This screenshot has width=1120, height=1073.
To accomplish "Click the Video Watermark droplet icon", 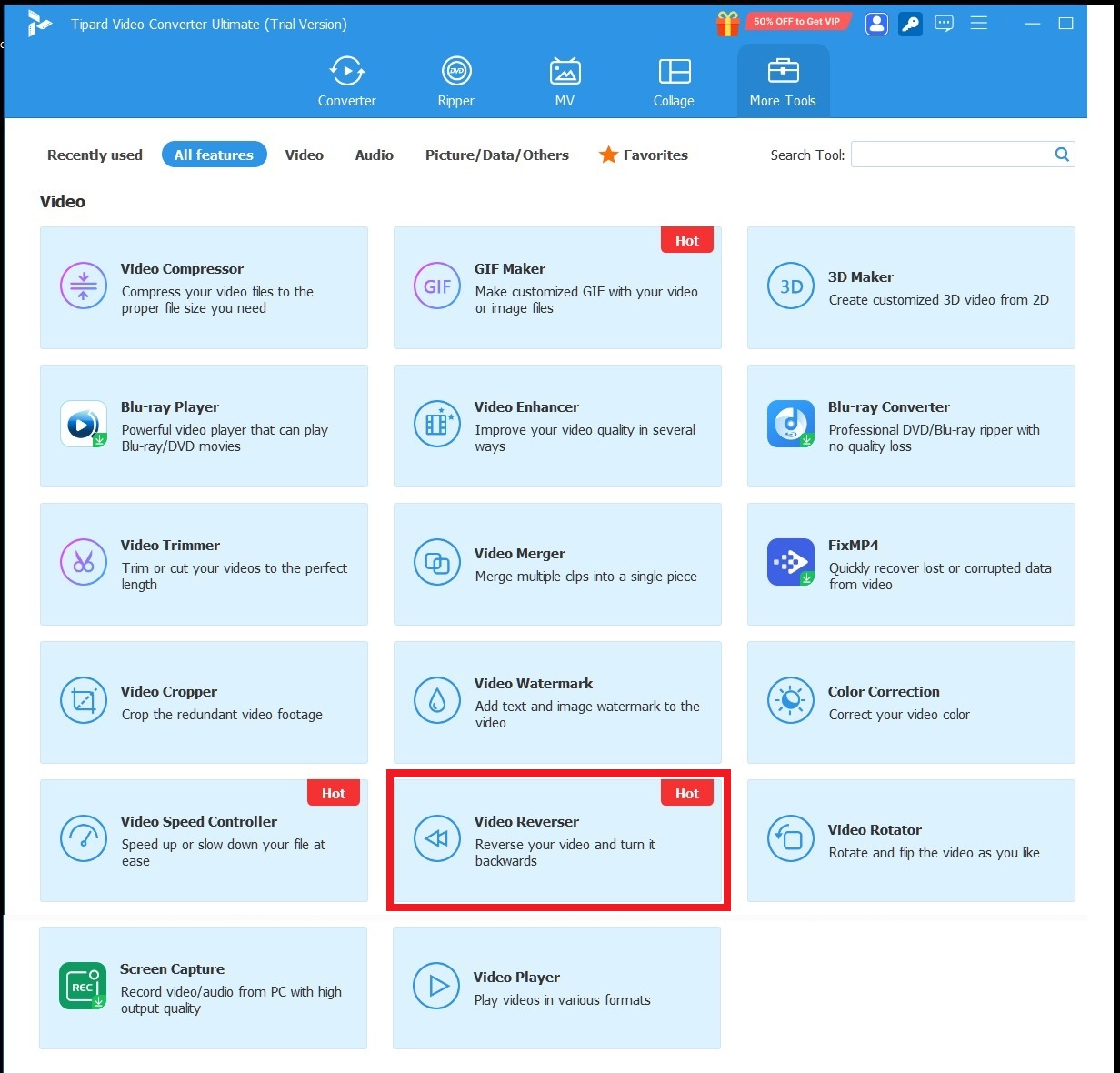I will coord(437,700).
